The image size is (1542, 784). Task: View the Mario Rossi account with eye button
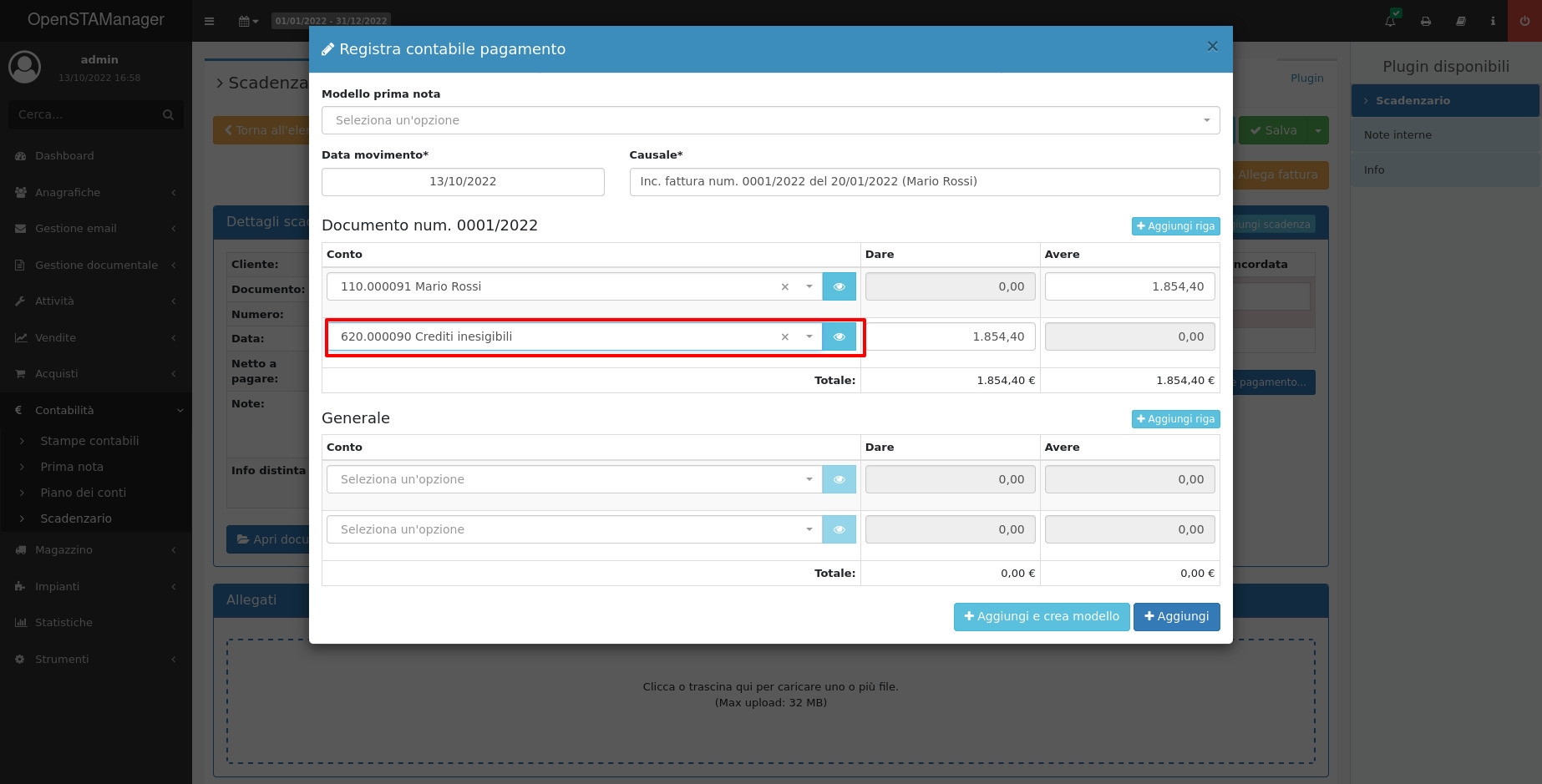coord(839,286)
